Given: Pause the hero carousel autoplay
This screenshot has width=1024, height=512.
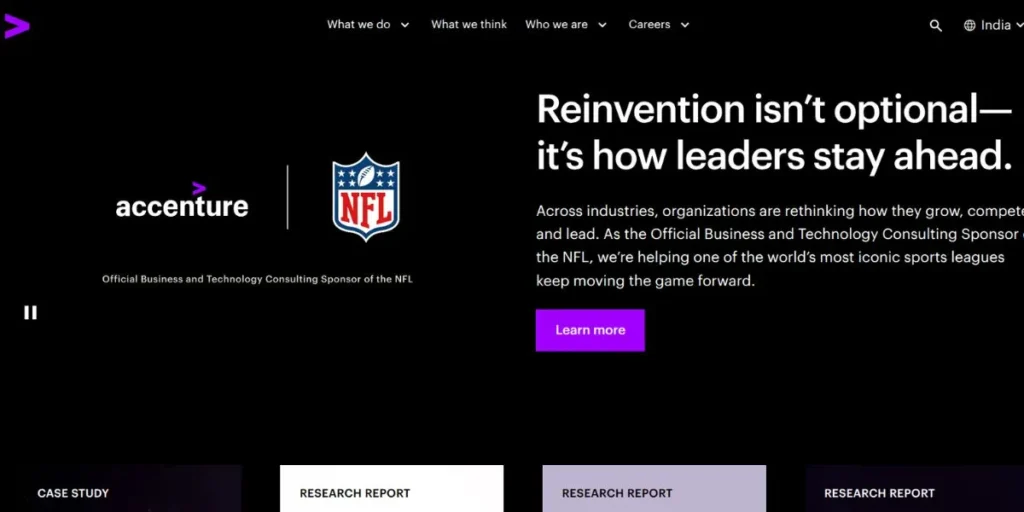Looking at the screenshot, I should (30, 312).
